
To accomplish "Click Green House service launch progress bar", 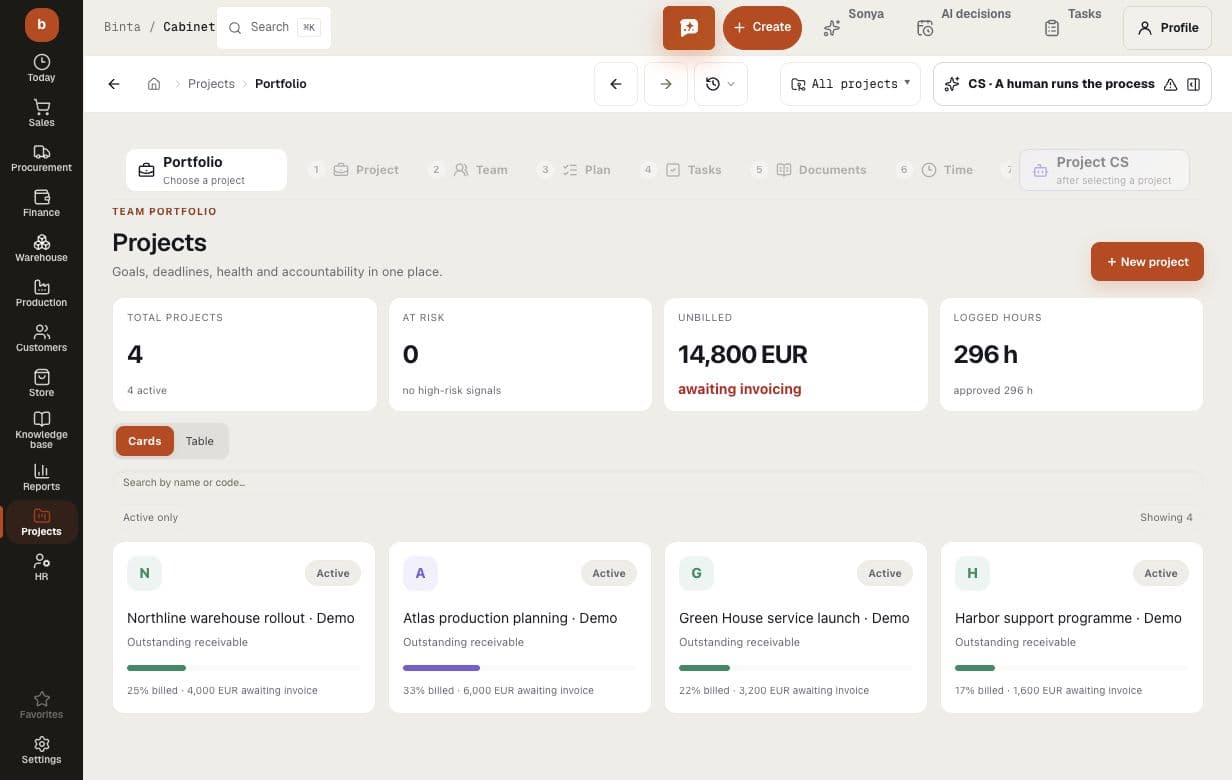I will [796, 668].
